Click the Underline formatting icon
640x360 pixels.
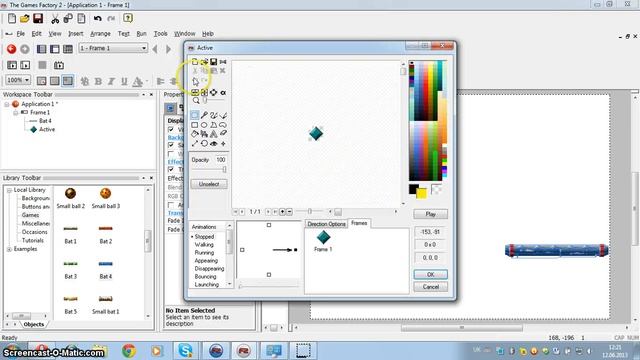coord(124,81)
